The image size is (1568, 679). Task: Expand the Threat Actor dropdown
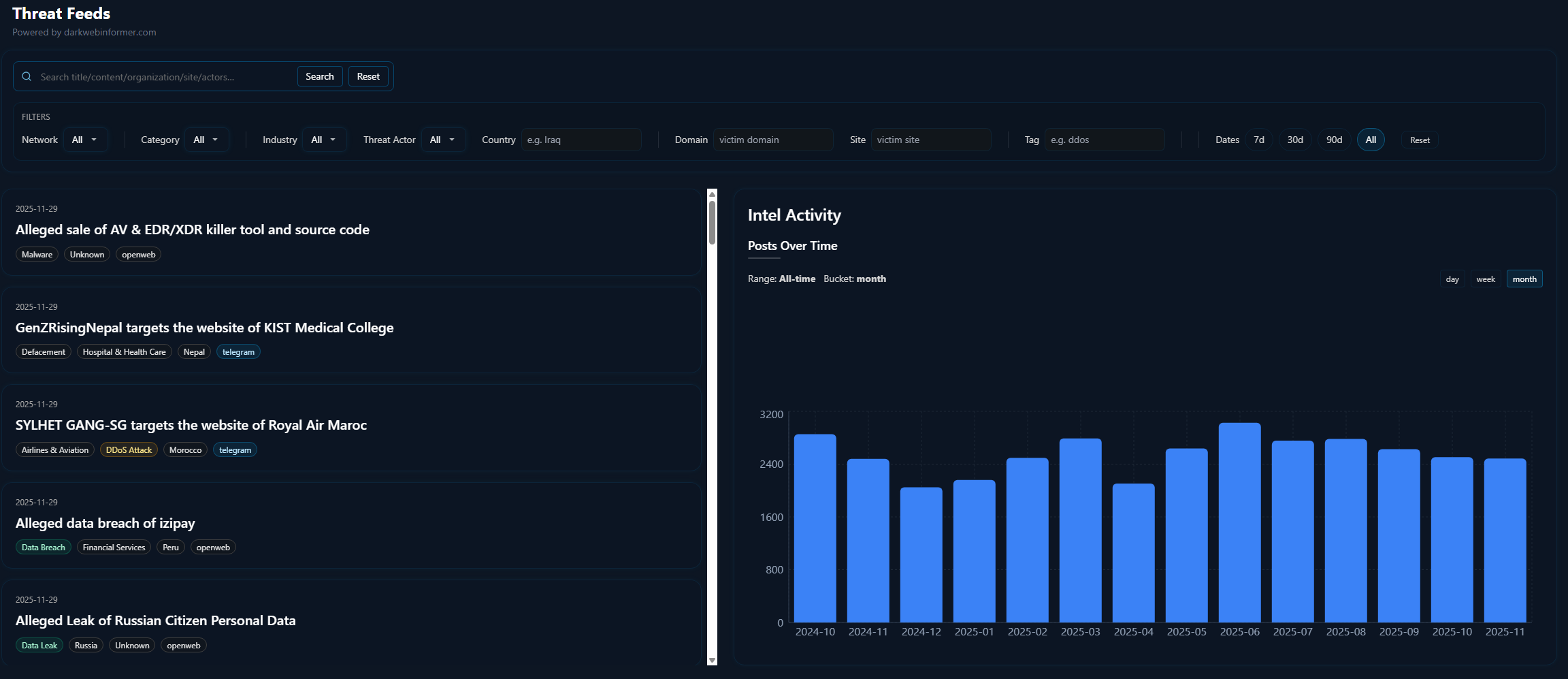point(443,140)
